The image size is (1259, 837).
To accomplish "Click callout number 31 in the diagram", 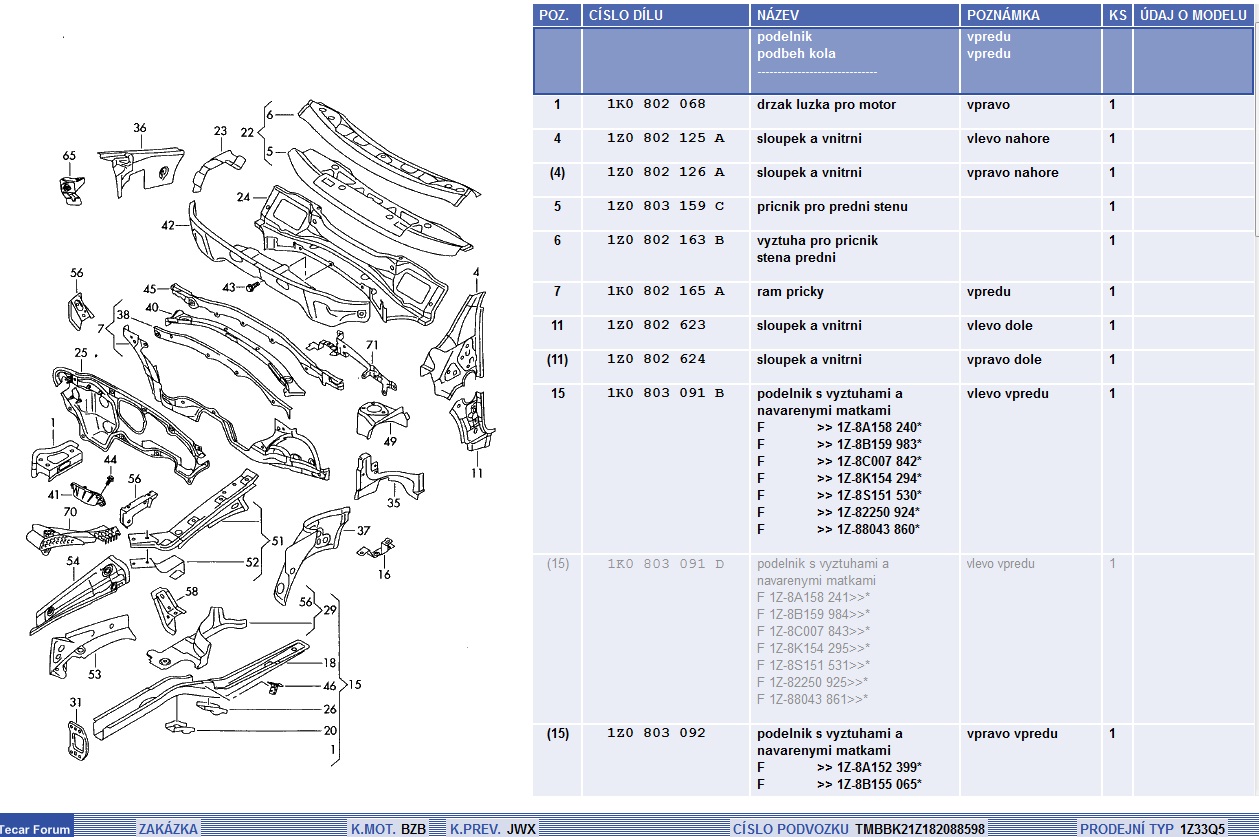I will [75, 703].
